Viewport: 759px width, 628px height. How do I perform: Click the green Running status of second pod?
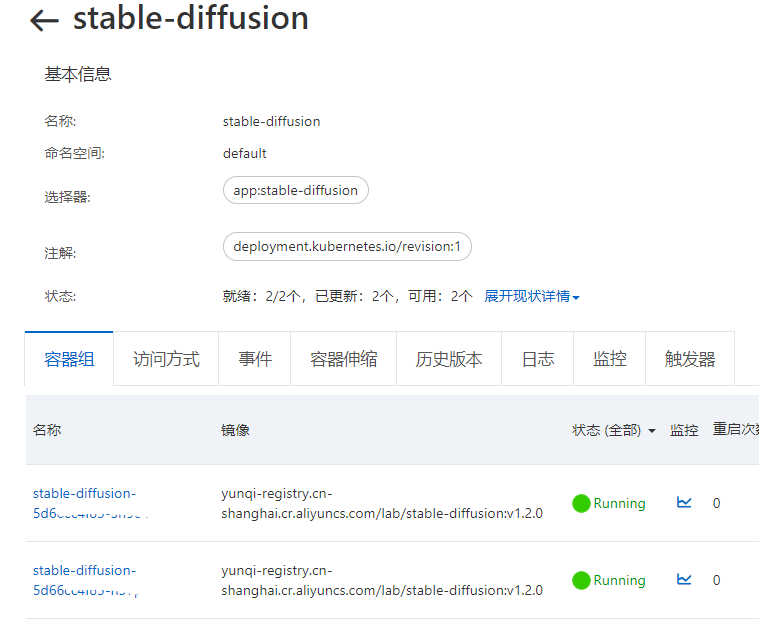(x=608, y=580)
